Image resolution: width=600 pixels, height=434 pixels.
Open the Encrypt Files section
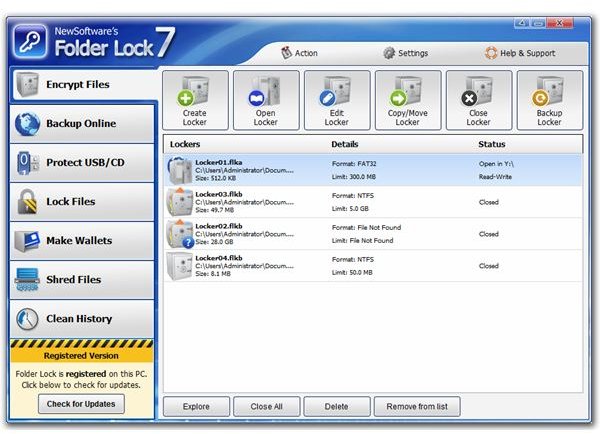point(83,85)
